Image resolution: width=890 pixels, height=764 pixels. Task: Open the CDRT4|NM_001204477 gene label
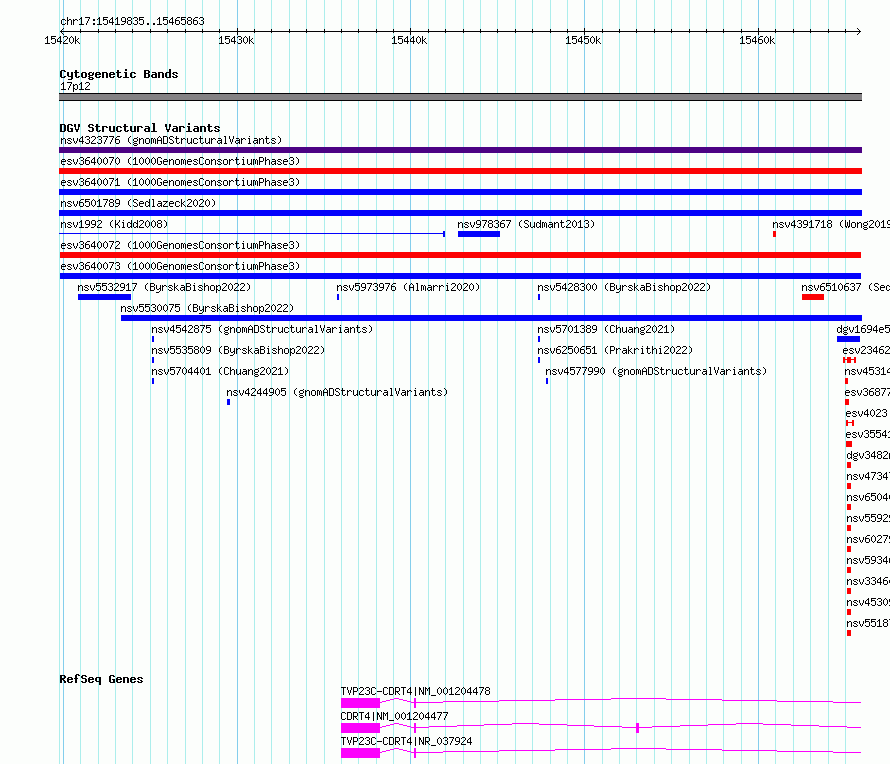click(x=394, y=716)
